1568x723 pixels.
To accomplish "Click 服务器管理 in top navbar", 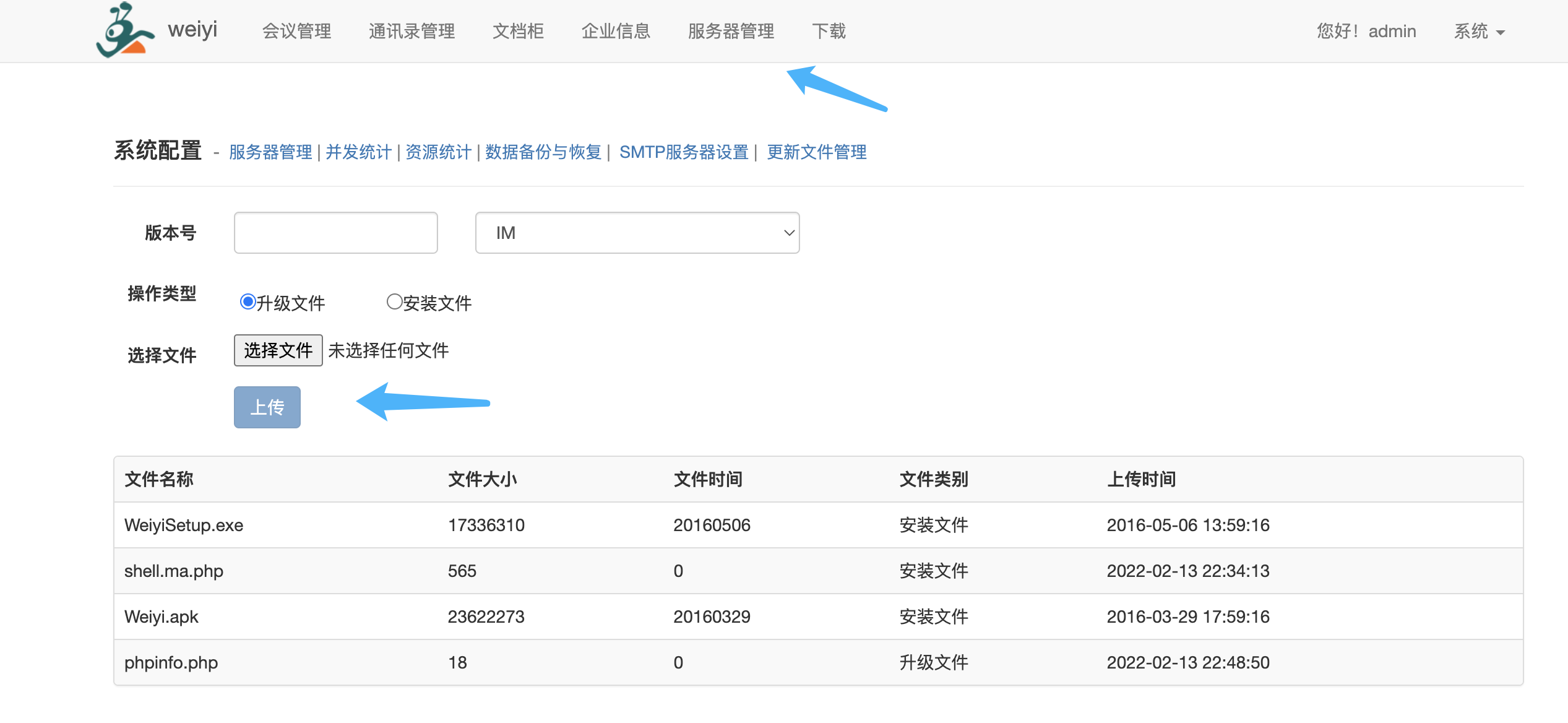I will (731, 31).
